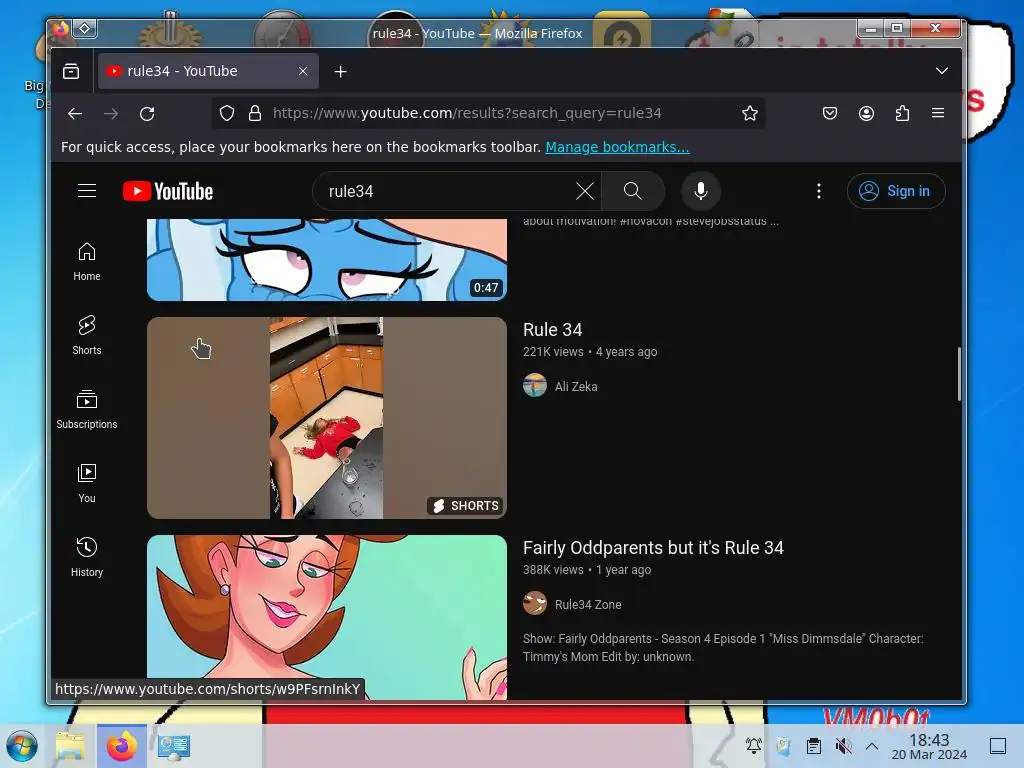Open the Windows Start button
The height and width of the screenshot is (768, 1024).
(x=22, y=746)
